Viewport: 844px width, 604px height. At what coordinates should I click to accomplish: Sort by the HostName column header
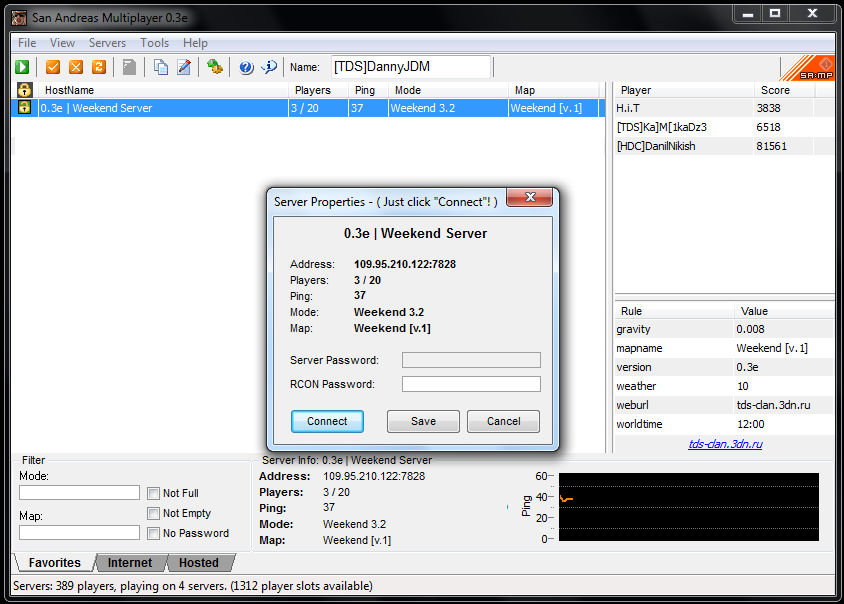pyautogui.click(x=163, y=90)
